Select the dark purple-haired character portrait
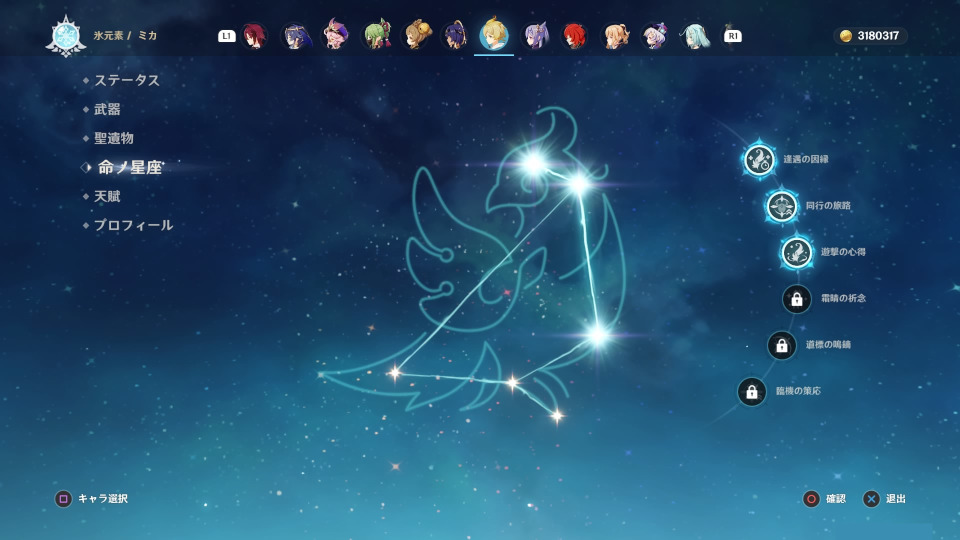The width and height of the screenshot is (960, 540). (456, 36)
